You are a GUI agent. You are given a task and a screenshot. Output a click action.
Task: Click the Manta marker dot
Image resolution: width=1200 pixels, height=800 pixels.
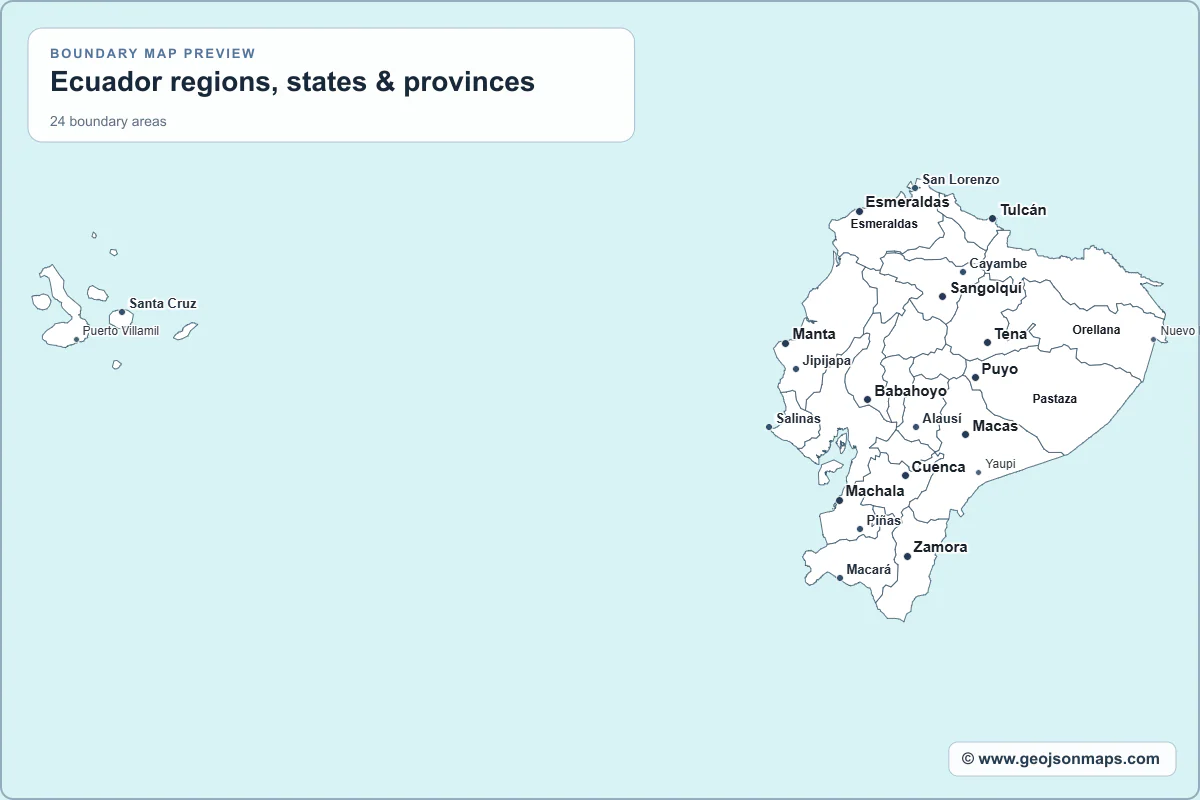pyautogui.click(x=785, y=343)
